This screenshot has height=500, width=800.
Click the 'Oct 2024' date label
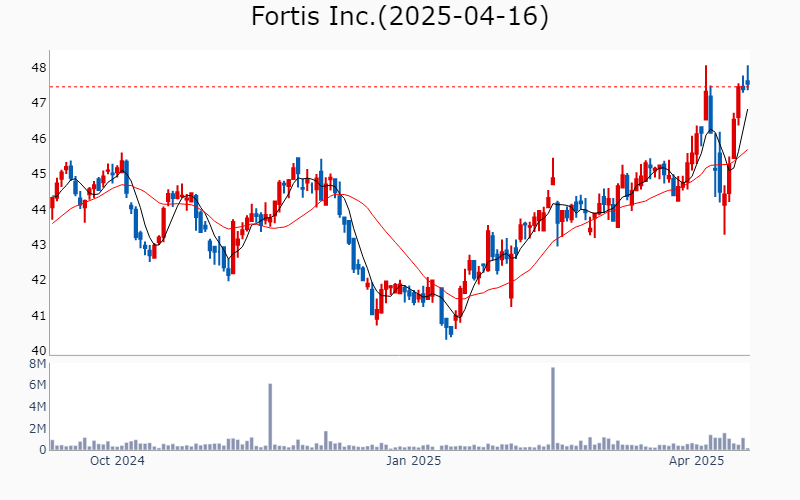tap(117, 461)
